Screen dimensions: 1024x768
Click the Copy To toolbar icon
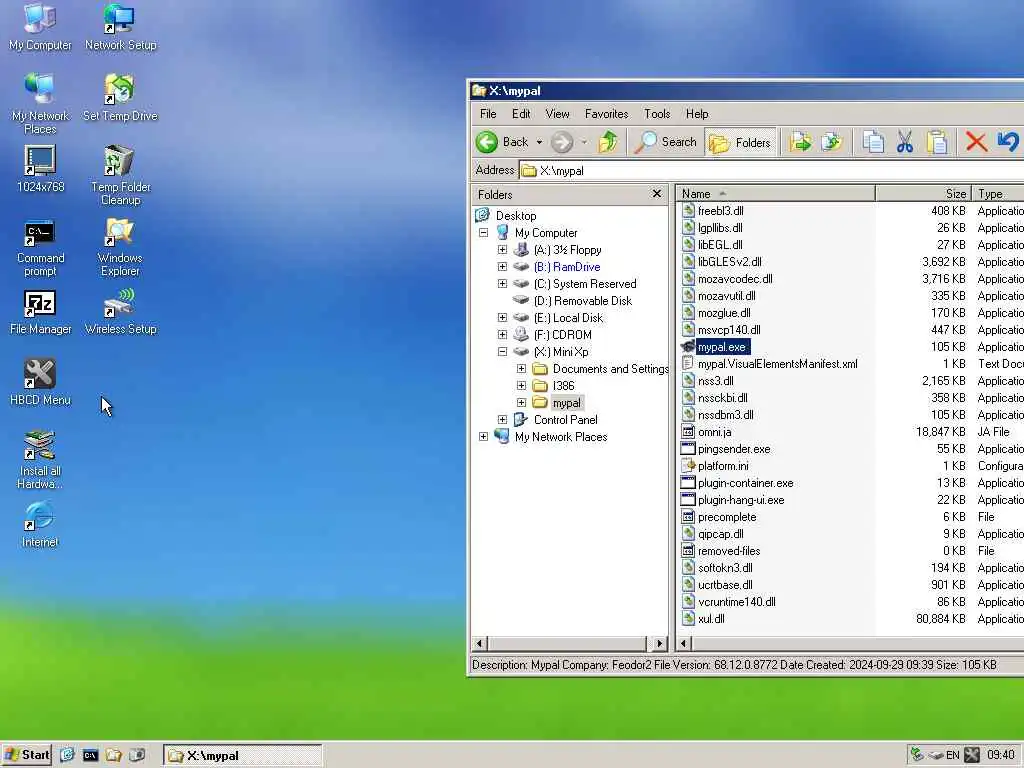pos(831,142)
